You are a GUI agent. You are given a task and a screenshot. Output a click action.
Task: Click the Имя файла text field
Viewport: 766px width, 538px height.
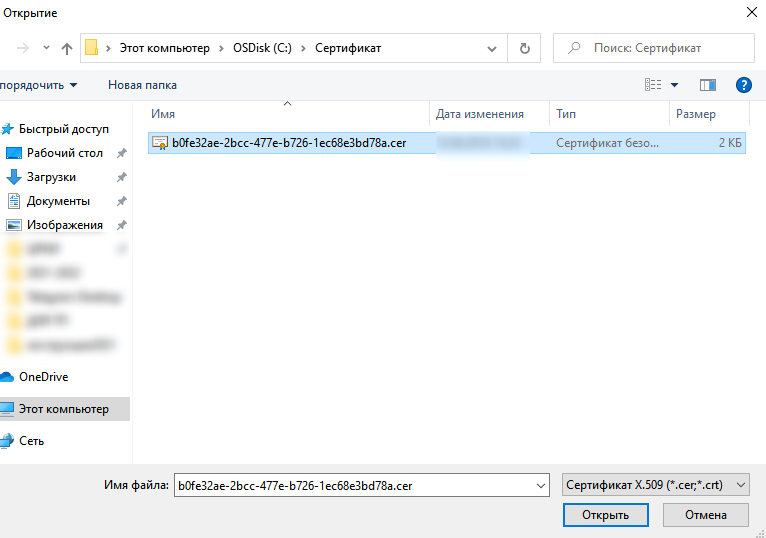tap(355, 485)
